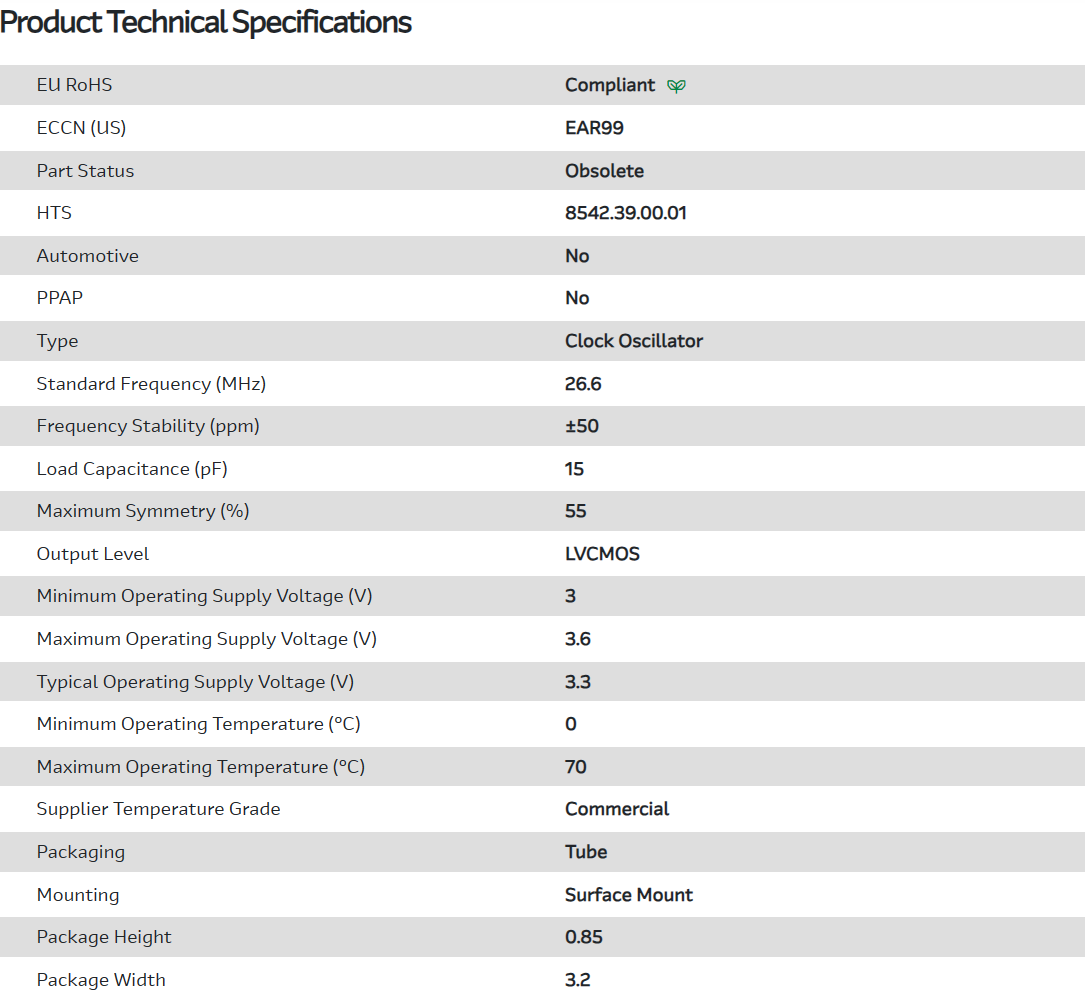
Task: Click the green leaf icon beside Compliant
Action: [x=676, y=86]
